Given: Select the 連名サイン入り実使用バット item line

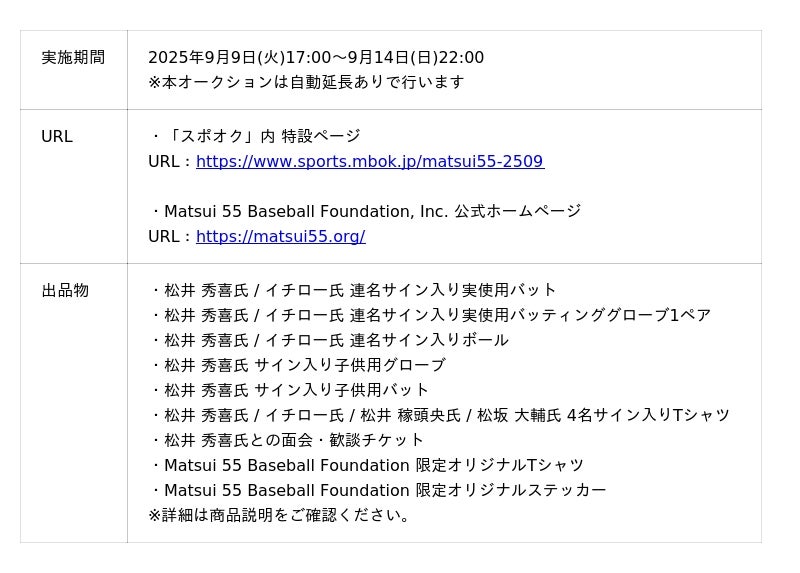Looking at the screenshot, I should click(352, 291).
